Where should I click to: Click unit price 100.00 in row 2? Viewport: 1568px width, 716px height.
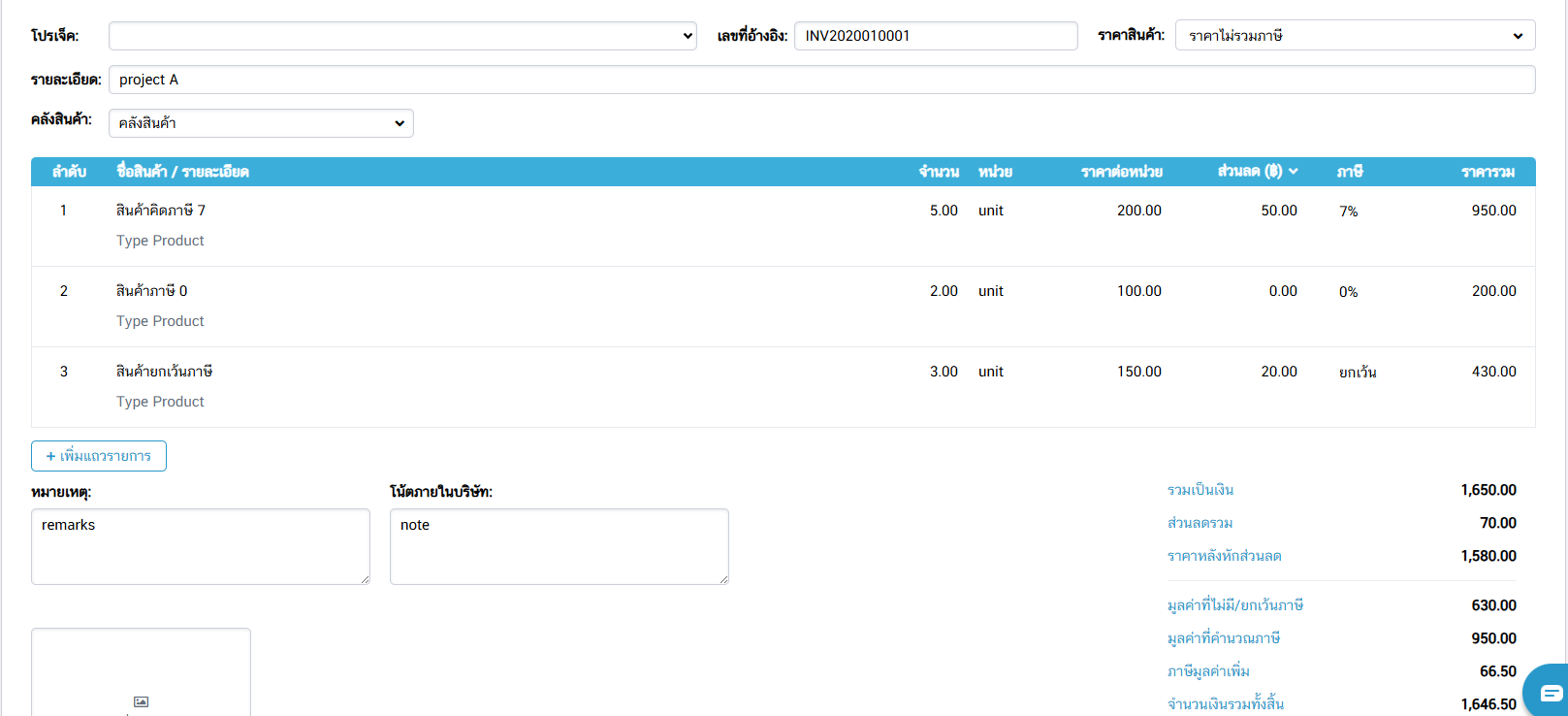point(1138,291)
